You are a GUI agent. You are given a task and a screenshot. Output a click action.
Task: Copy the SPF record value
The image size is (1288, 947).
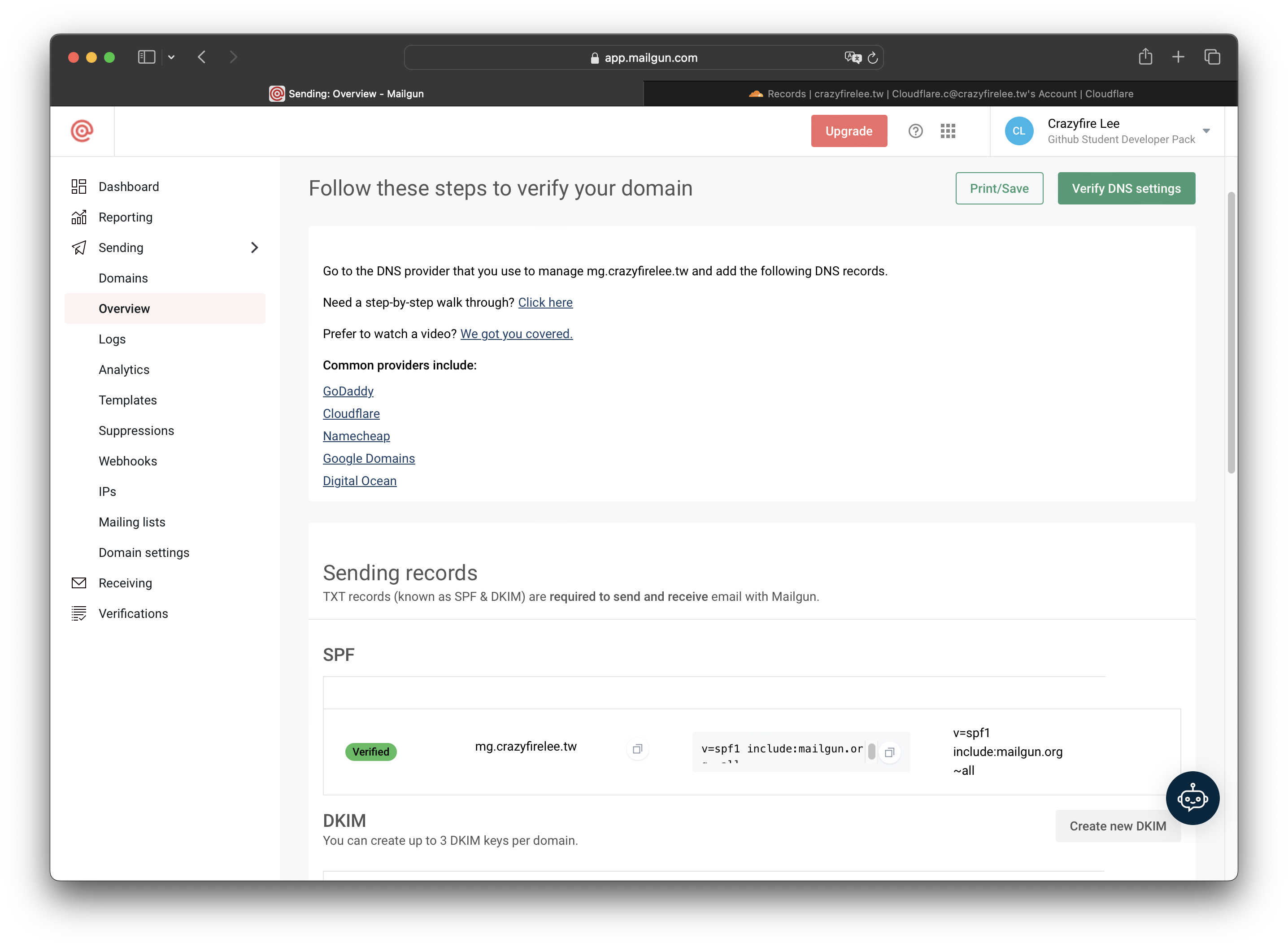coord(889,752)
